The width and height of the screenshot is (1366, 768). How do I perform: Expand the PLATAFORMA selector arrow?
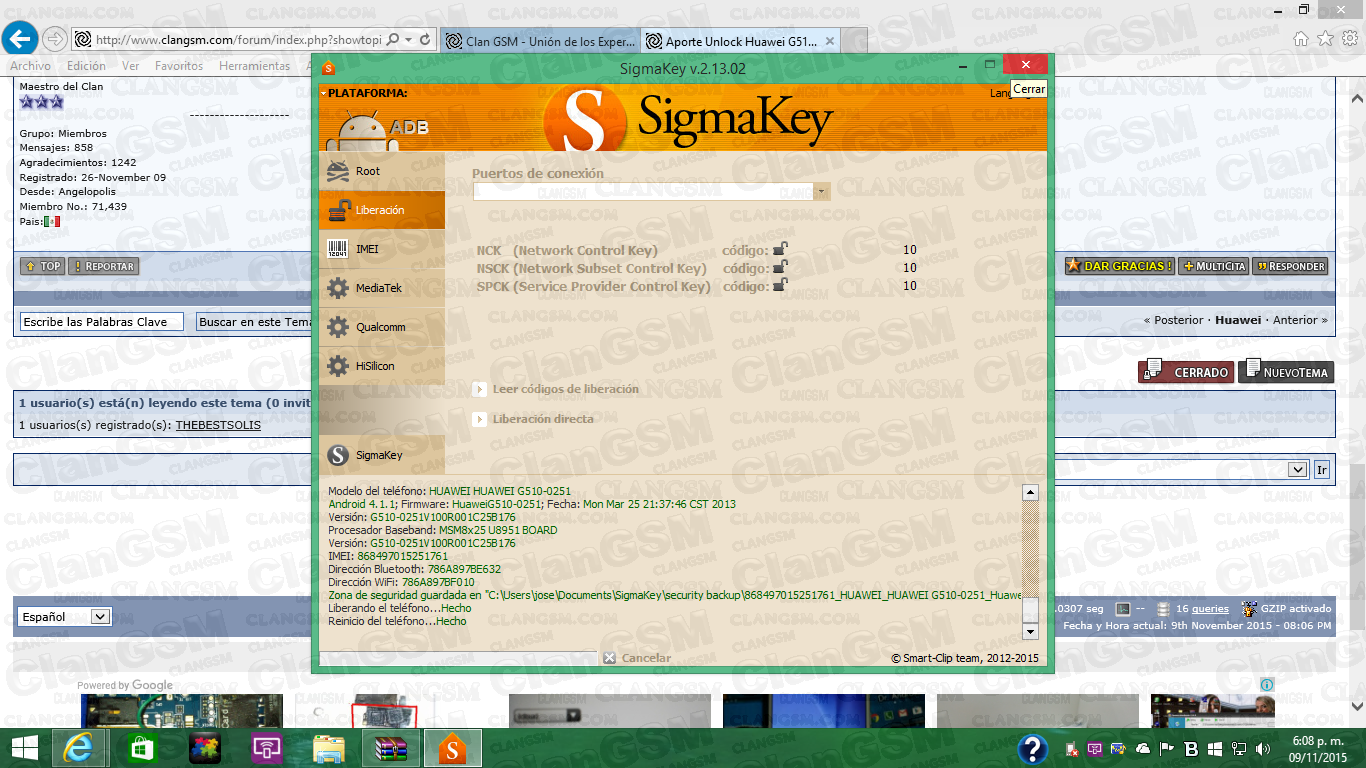click(x=324, y=93)
